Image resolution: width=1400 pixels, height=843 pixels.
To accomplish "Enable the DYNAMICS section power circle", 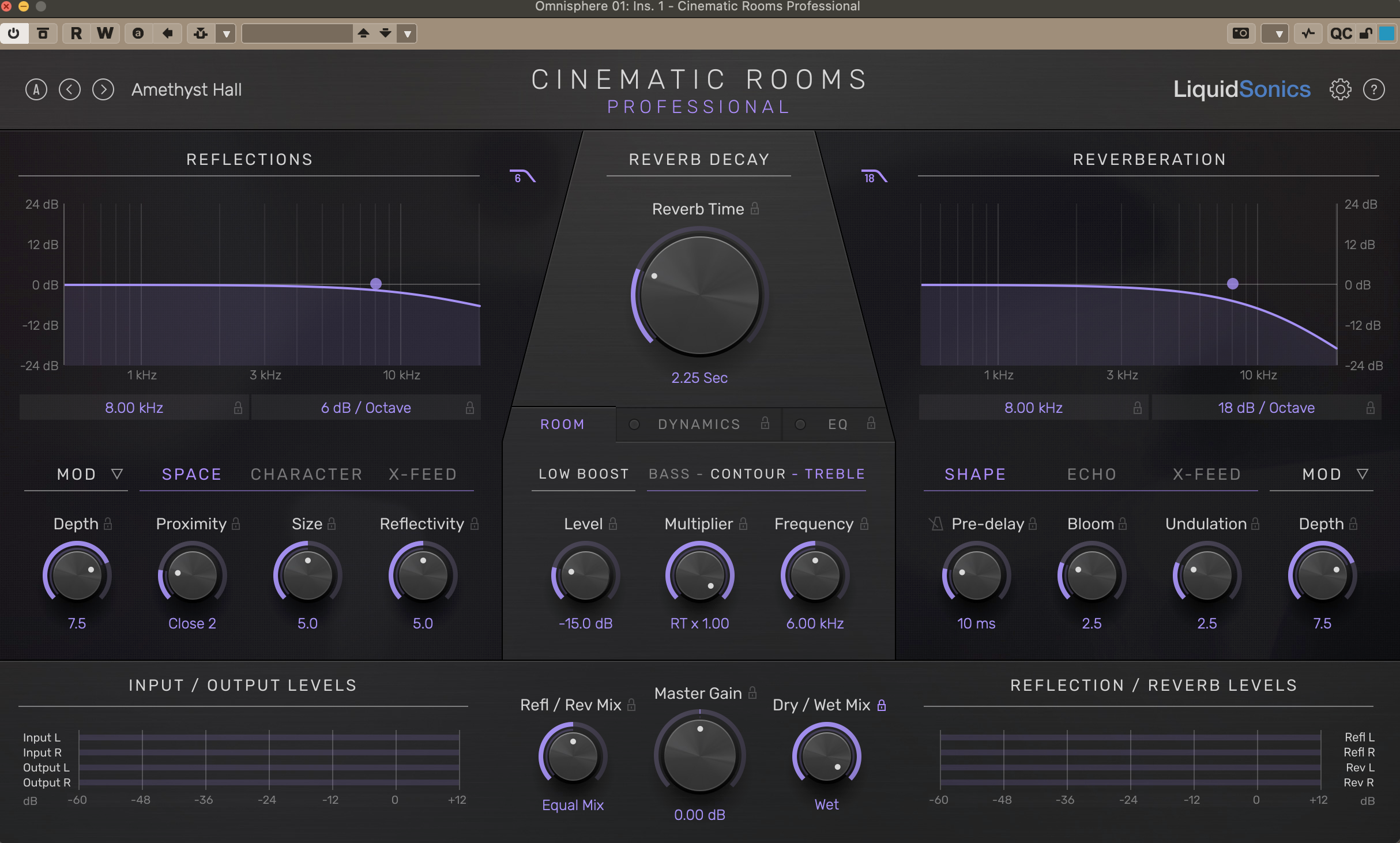I will pos(634,424).
